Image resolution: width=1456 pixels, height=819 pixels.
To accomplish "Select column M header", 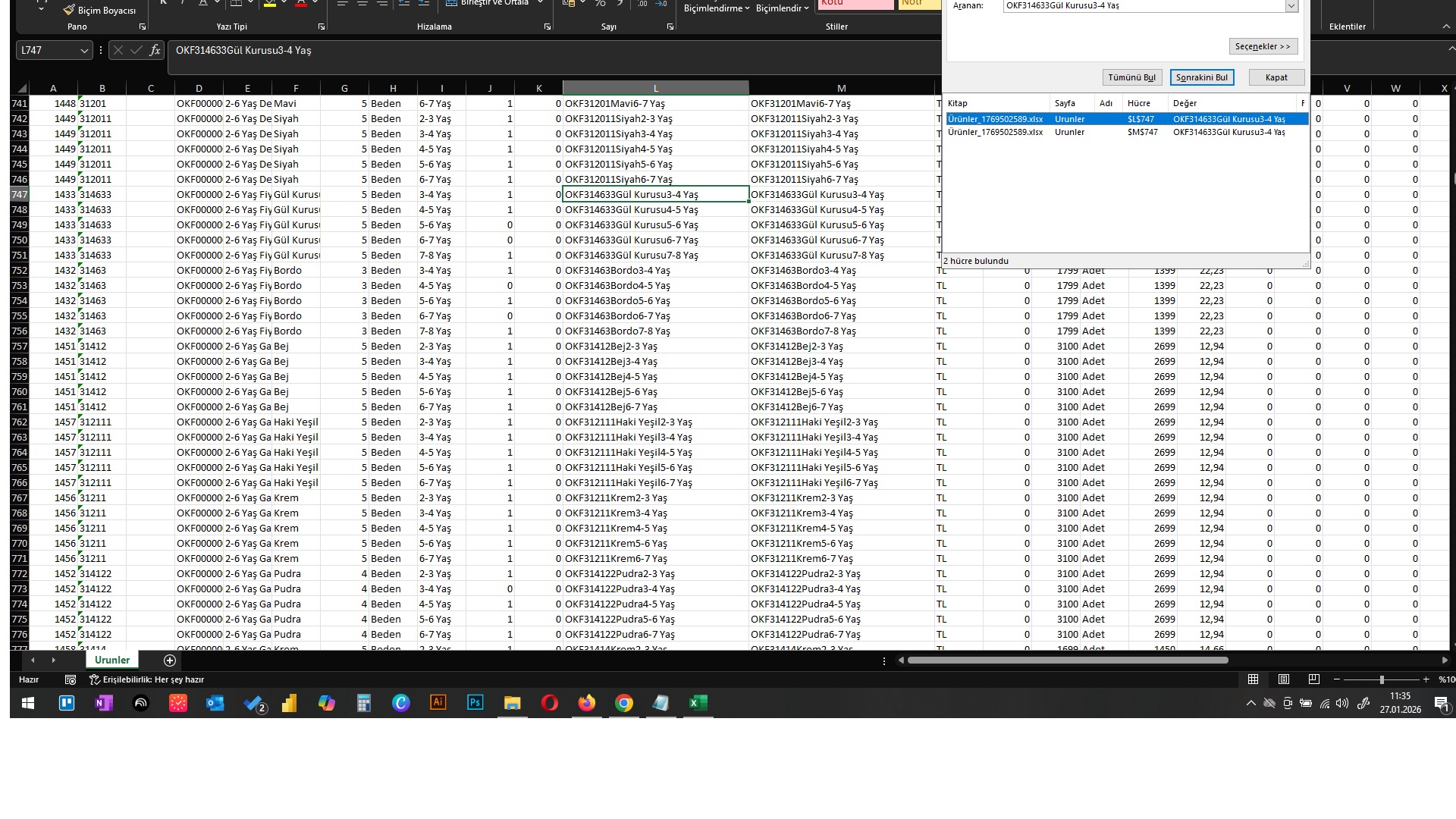I will point(842,88).
